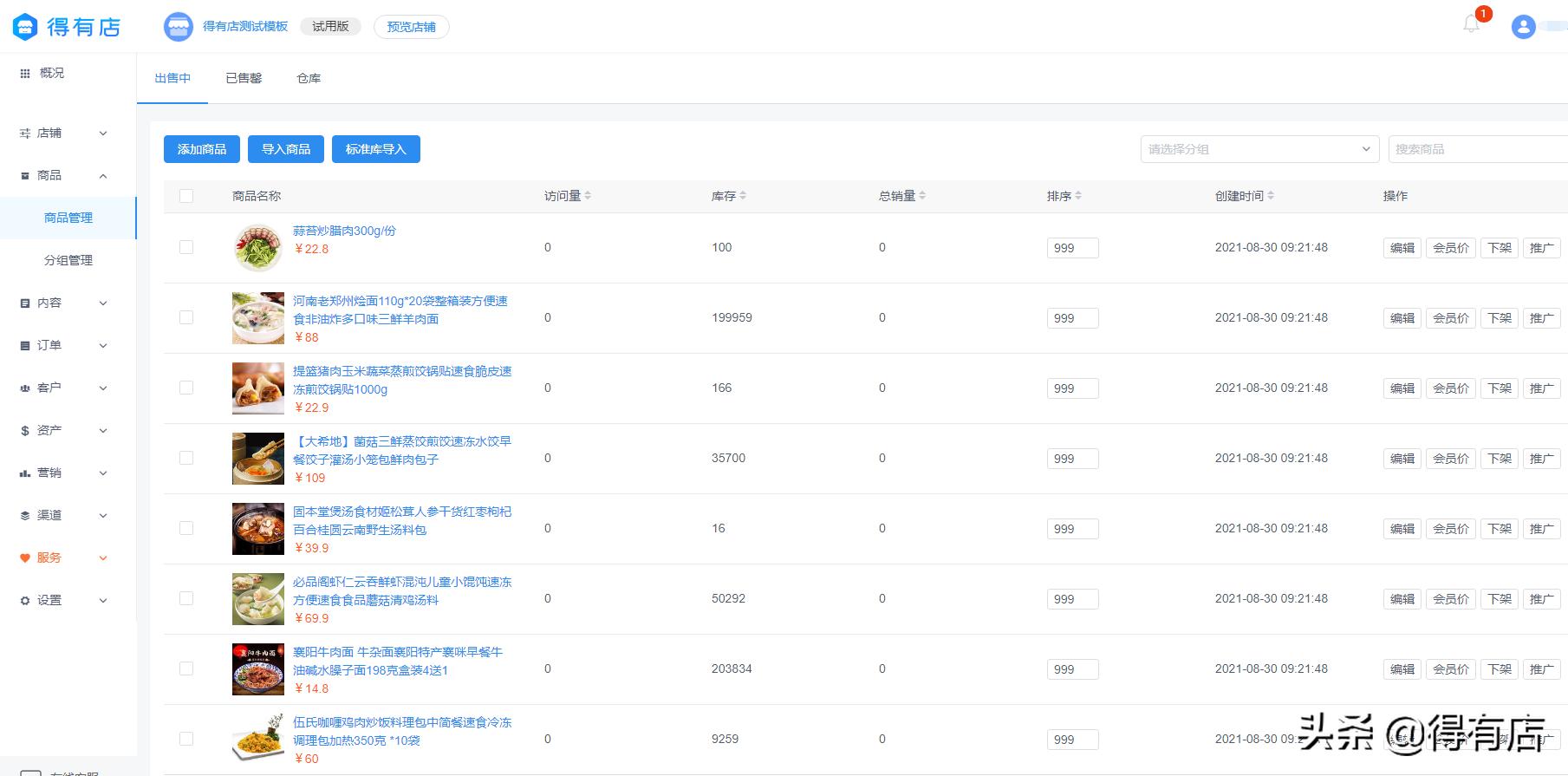Sort by 访问量 column arrows
The image size is (1568, 776).
coord(588,196)
